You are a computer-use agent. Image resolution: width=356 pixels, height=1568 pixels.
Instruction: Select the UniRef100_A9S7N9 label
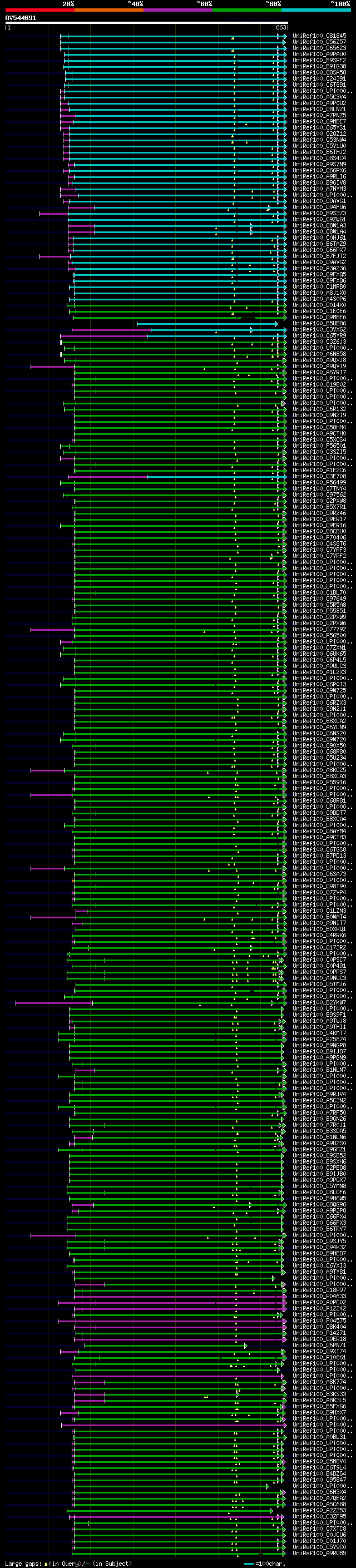[319, 164]
